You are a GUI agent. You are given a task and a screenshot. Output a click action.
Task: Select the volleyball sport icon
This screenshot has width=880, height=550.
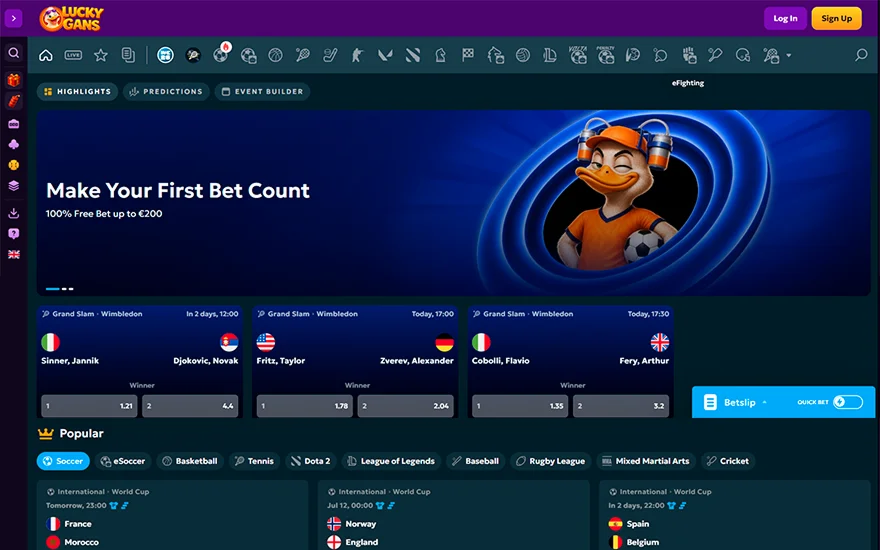[x=523, y=55]
